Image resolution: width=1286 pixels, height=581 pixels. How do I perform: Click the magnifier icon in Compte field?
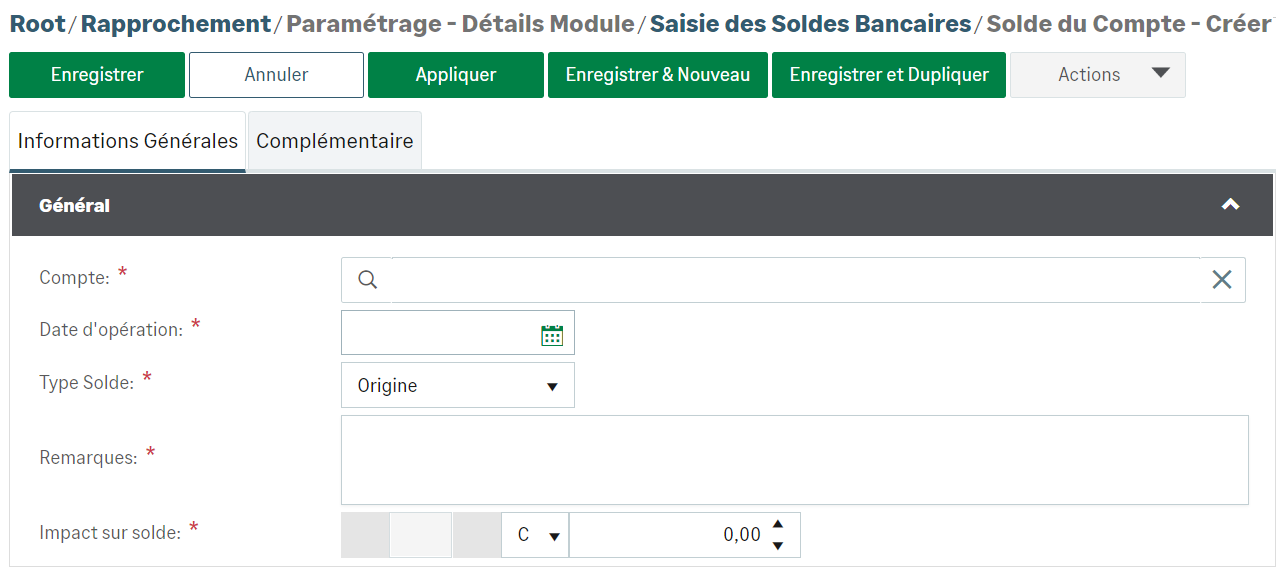pyautogui.click(x=367, y=280)
